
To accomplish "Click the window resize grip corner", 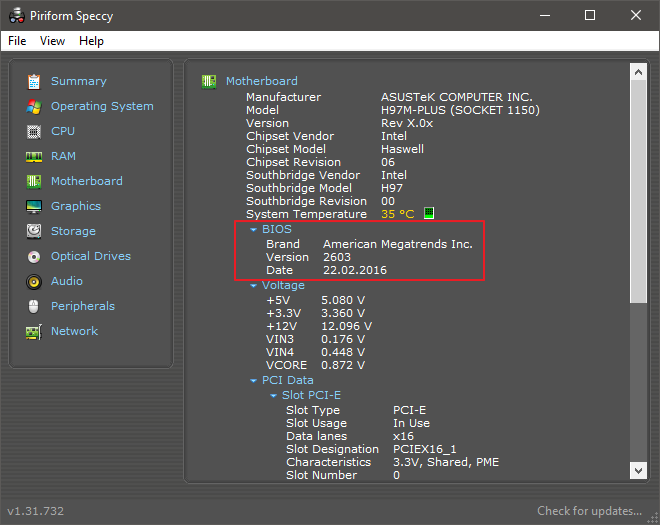I will pos(653,518).
